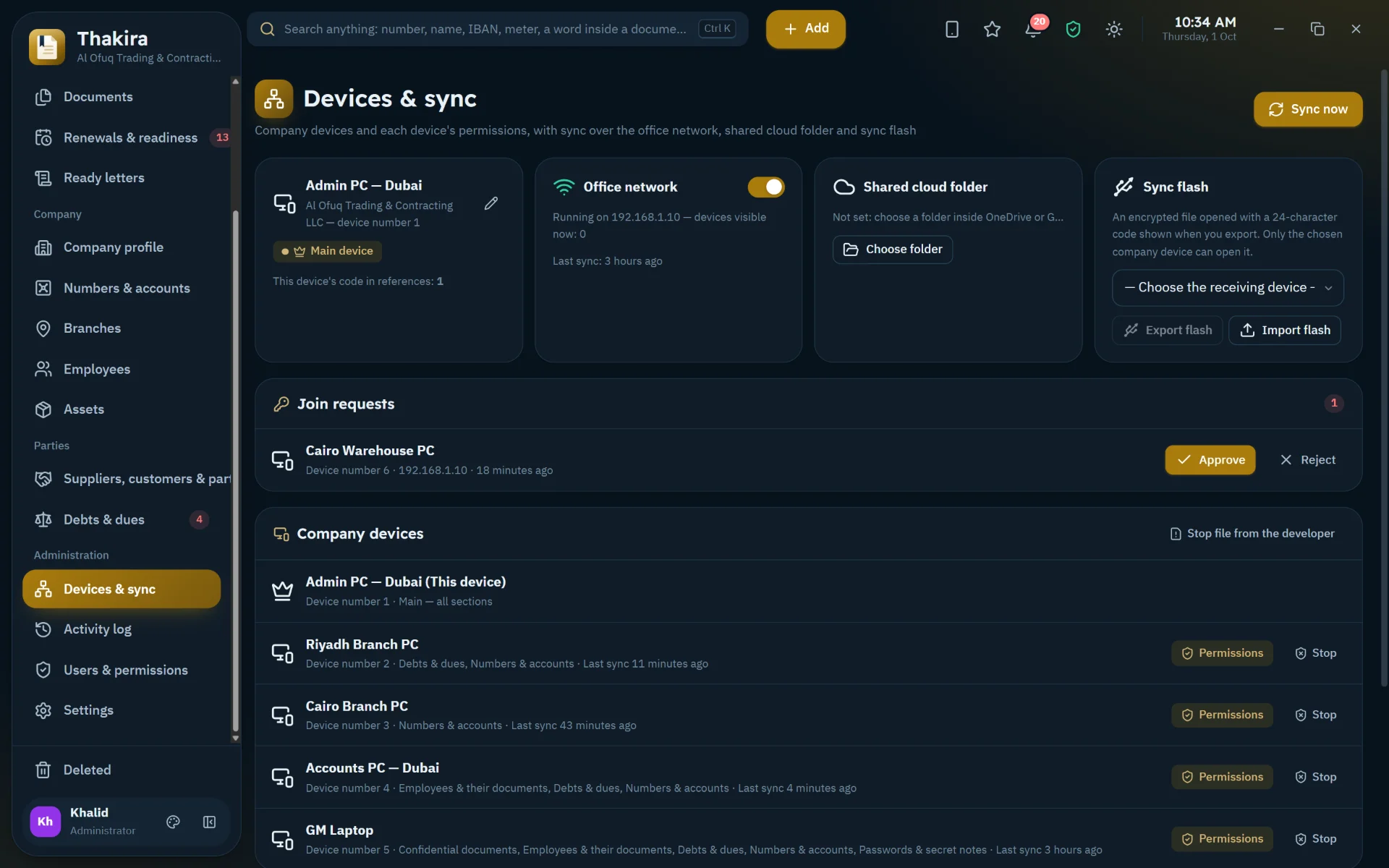Click Sync now button
Screen dimensions: 1389x868
(1308, 109)
